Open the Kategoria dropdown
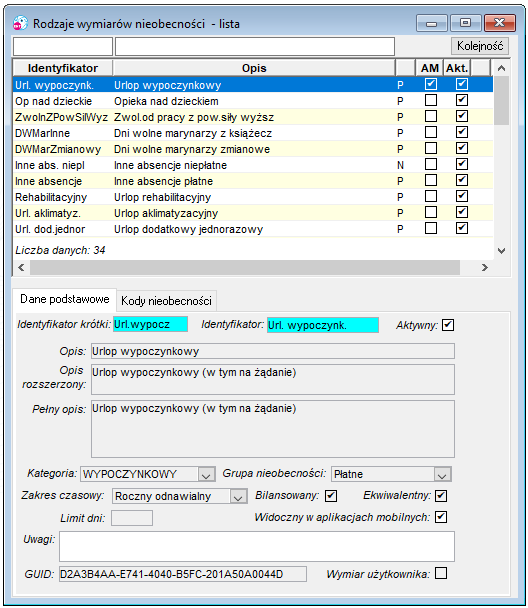The image size is (528, 608). pos(206,474)
